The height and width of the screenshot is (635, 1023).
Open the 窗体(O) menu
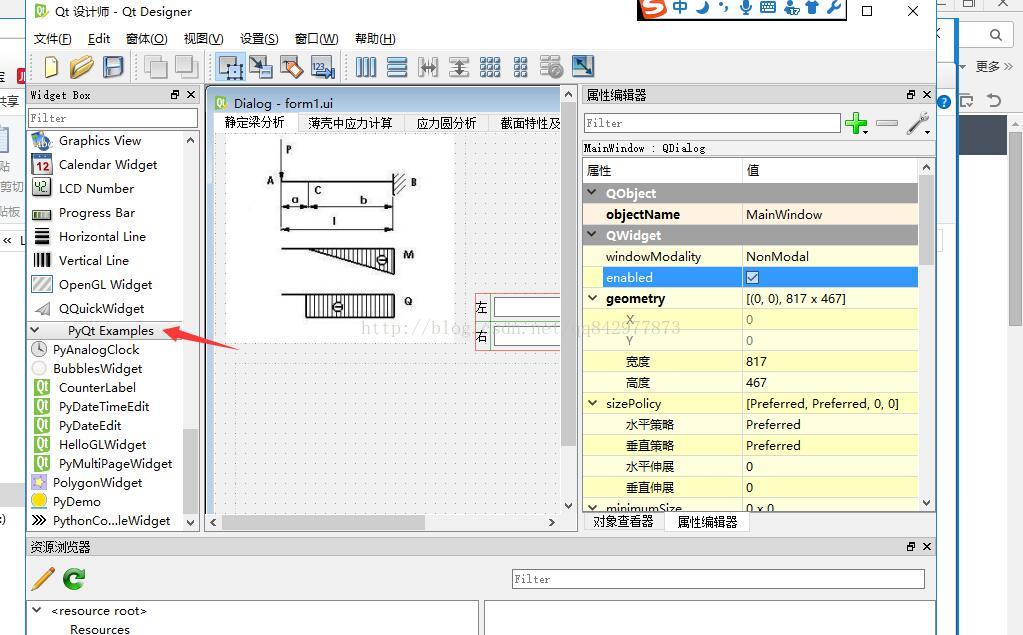click(x=146, y=38)
